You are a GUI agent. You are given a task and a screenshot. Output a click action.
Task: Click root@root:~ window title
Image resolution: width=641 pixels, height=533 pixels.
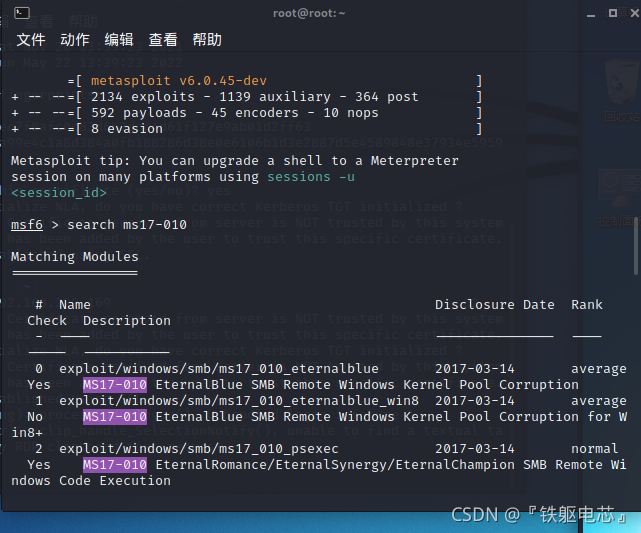(x=309, y=13)
